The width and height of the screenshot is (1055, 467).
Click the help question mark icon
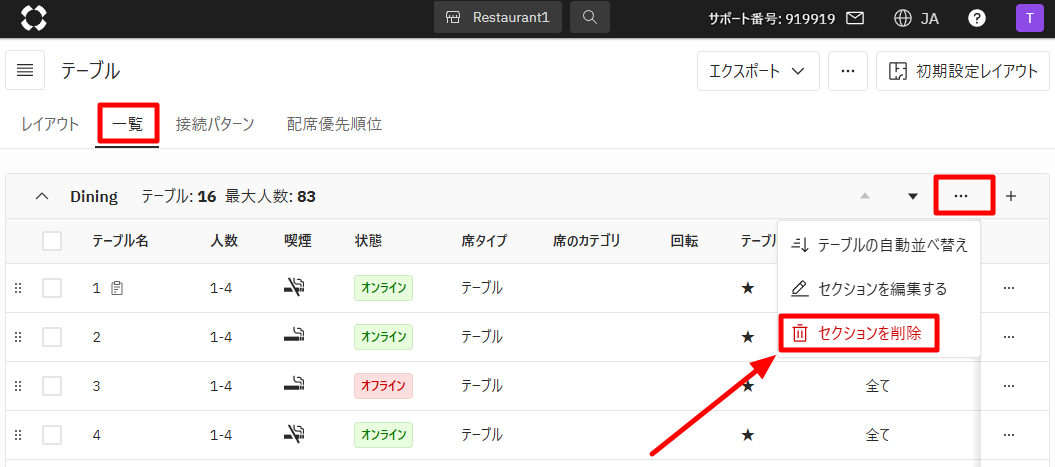click(977, 18)
